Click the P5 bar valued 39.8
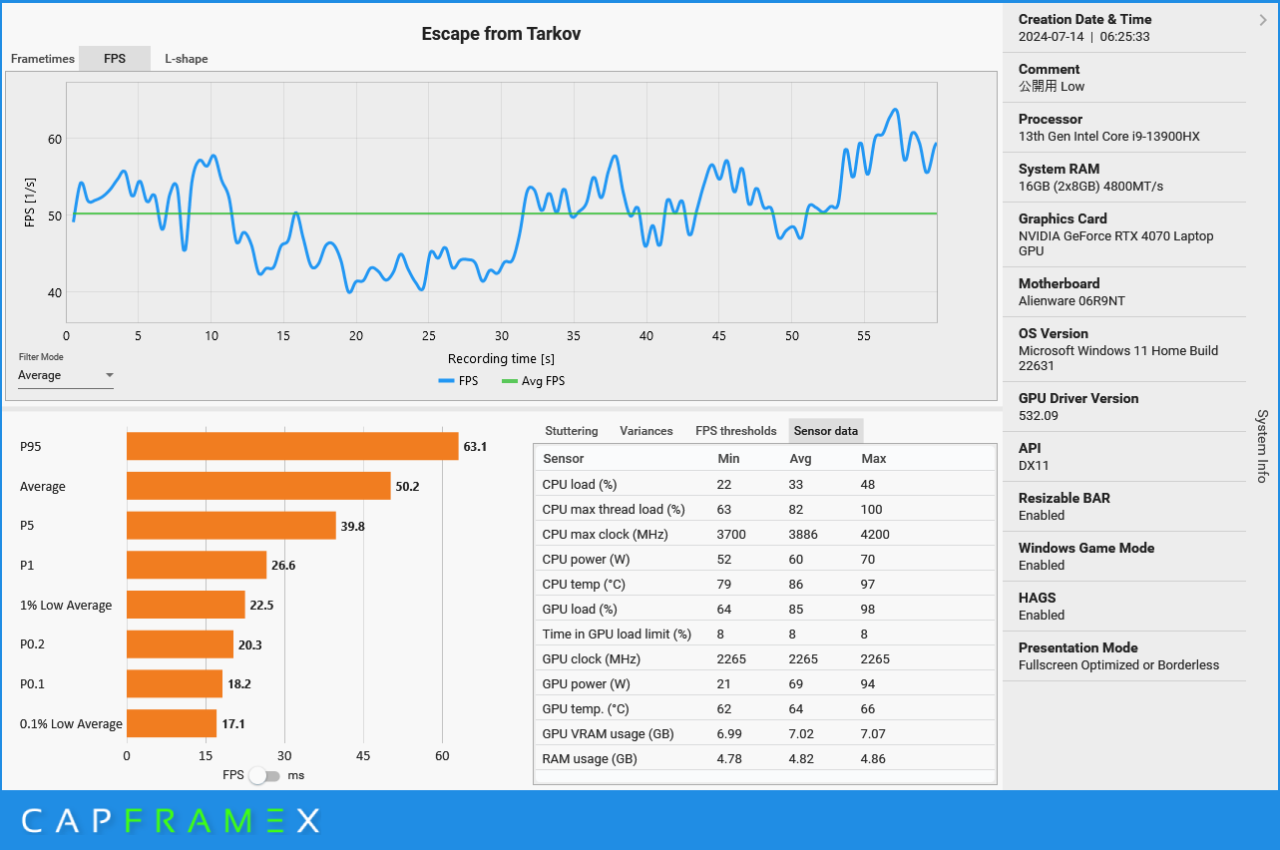Image resolution: width=1280 pixels, height=850 pixels. coord(231,526)
